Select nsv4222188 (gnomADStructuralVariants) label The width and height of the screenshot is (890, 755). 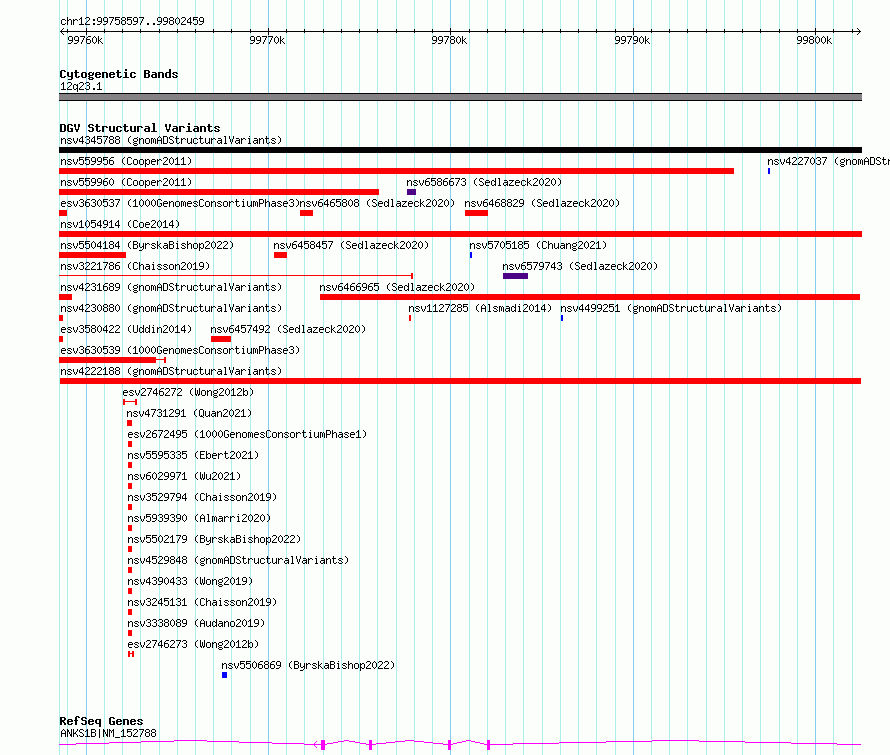pyautogui.click(x=171, y=371)
